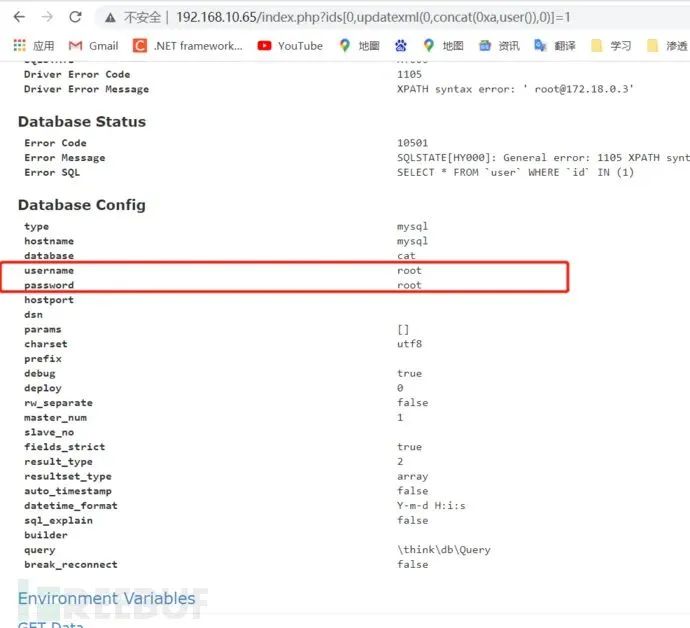Click the rw_separate value false
The image size is (690, 628).
pos(412,403)
